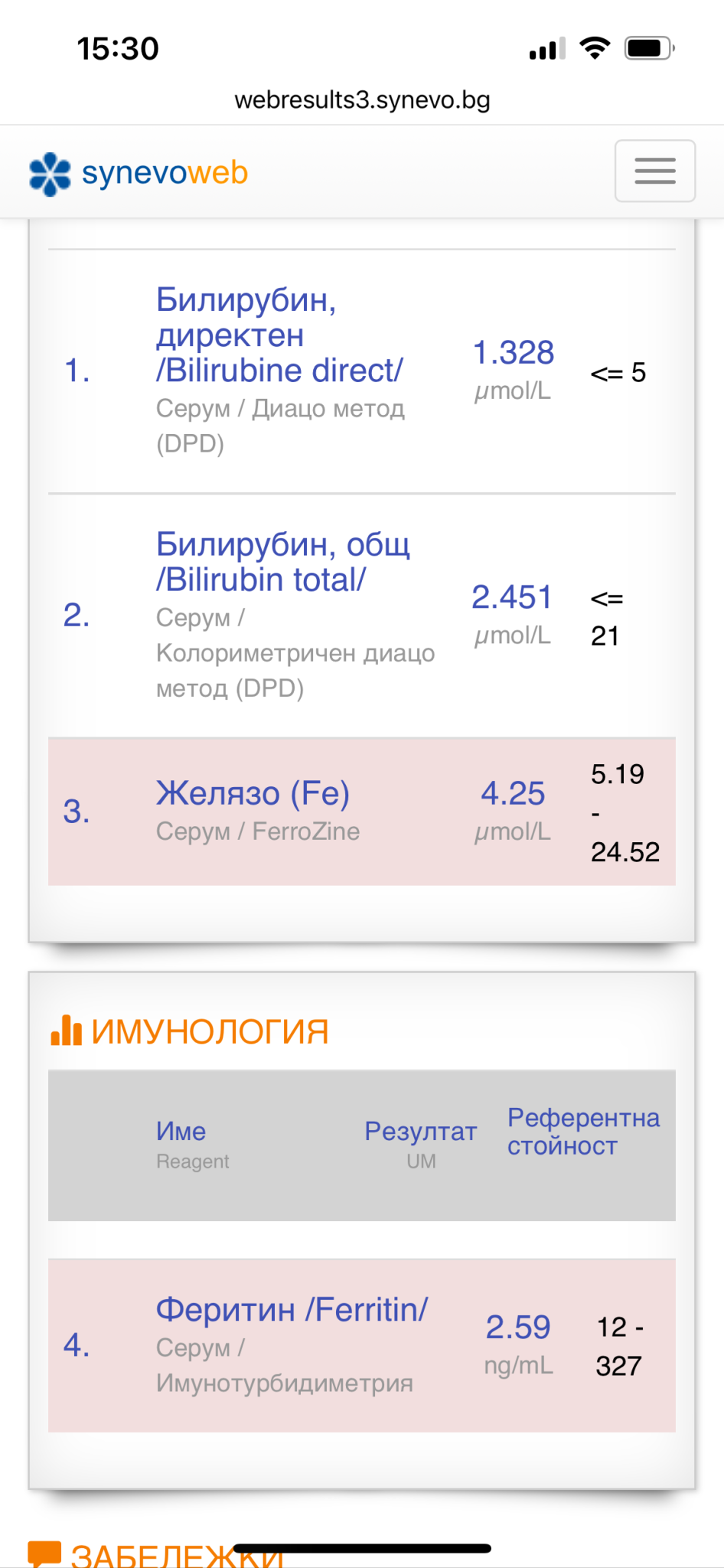Image resolution: width=724 pixels, height=1568 pixels.
Task: Tap the battery status icon
Action: 649,48
